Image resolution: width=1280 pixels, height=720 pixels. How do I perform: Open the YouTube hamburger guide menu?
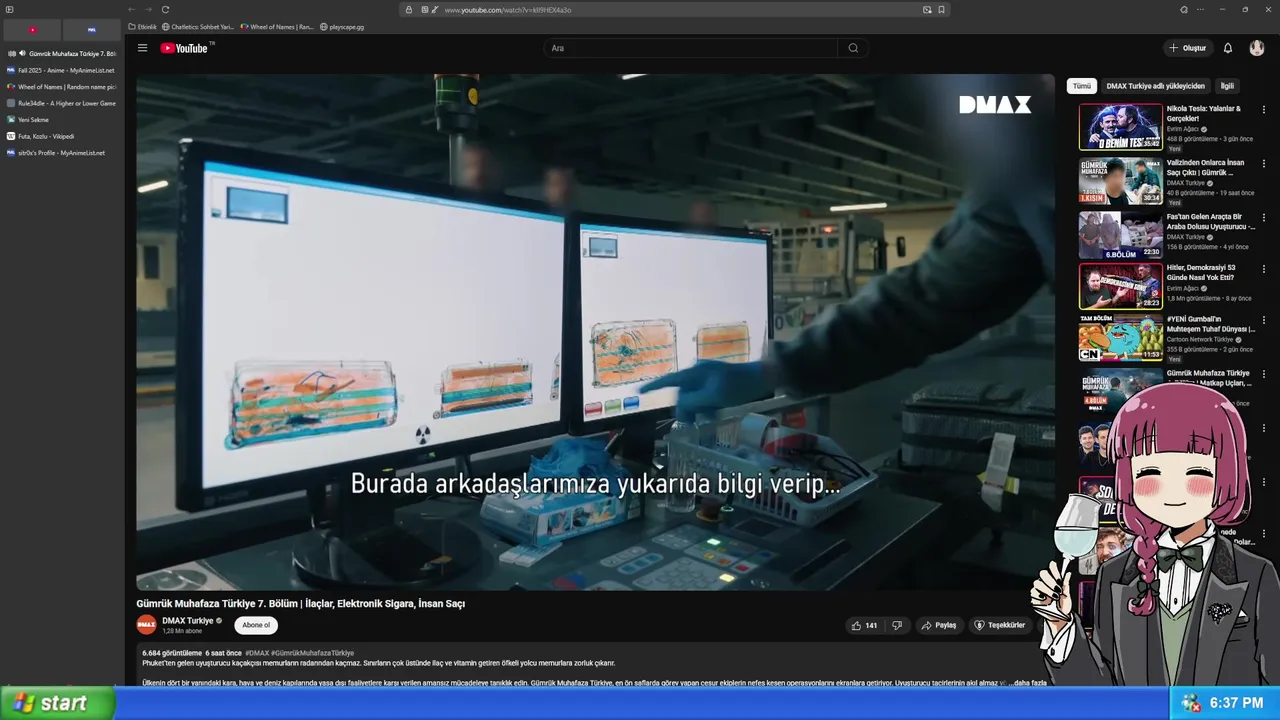[x=142, y=48]
